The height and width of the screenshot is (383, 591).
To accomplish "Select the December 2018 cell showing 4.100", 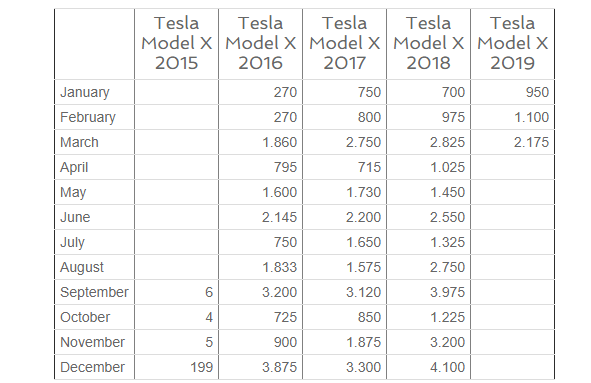I will 429,367.
